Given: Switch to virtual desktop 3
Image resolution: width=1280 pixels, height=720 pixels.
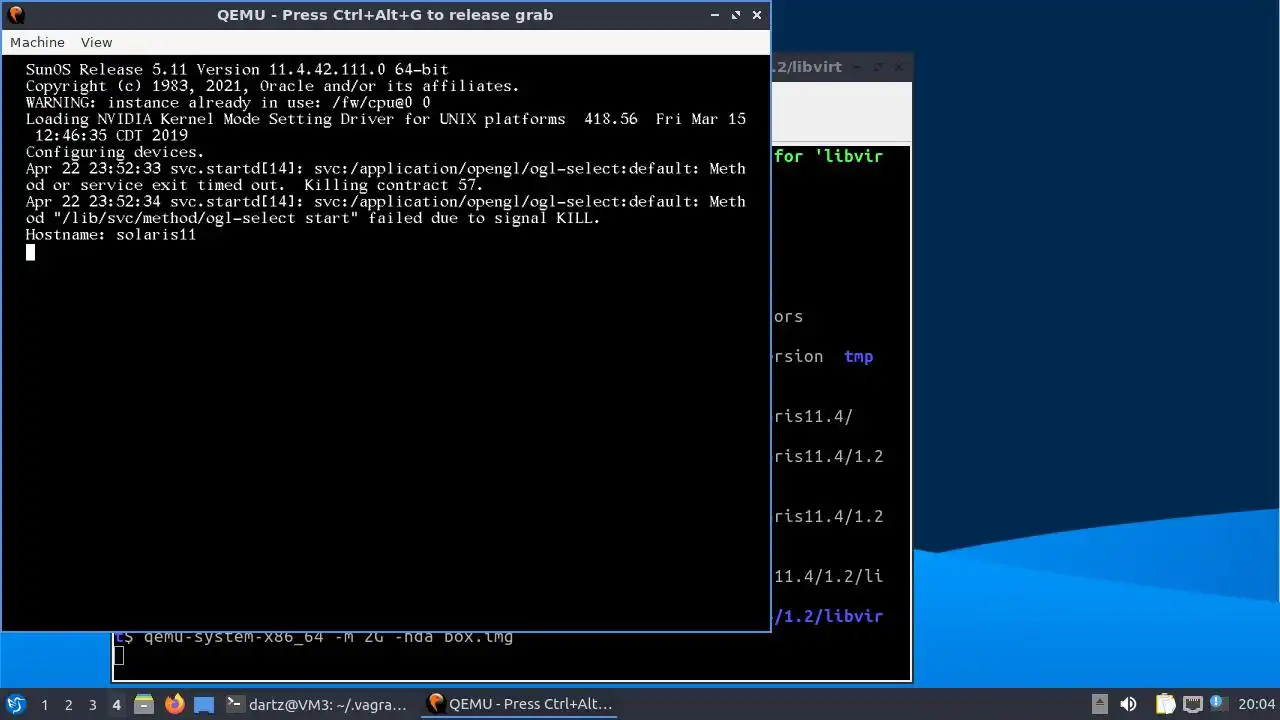Looking at the screenshot, I should pos(92,705).
